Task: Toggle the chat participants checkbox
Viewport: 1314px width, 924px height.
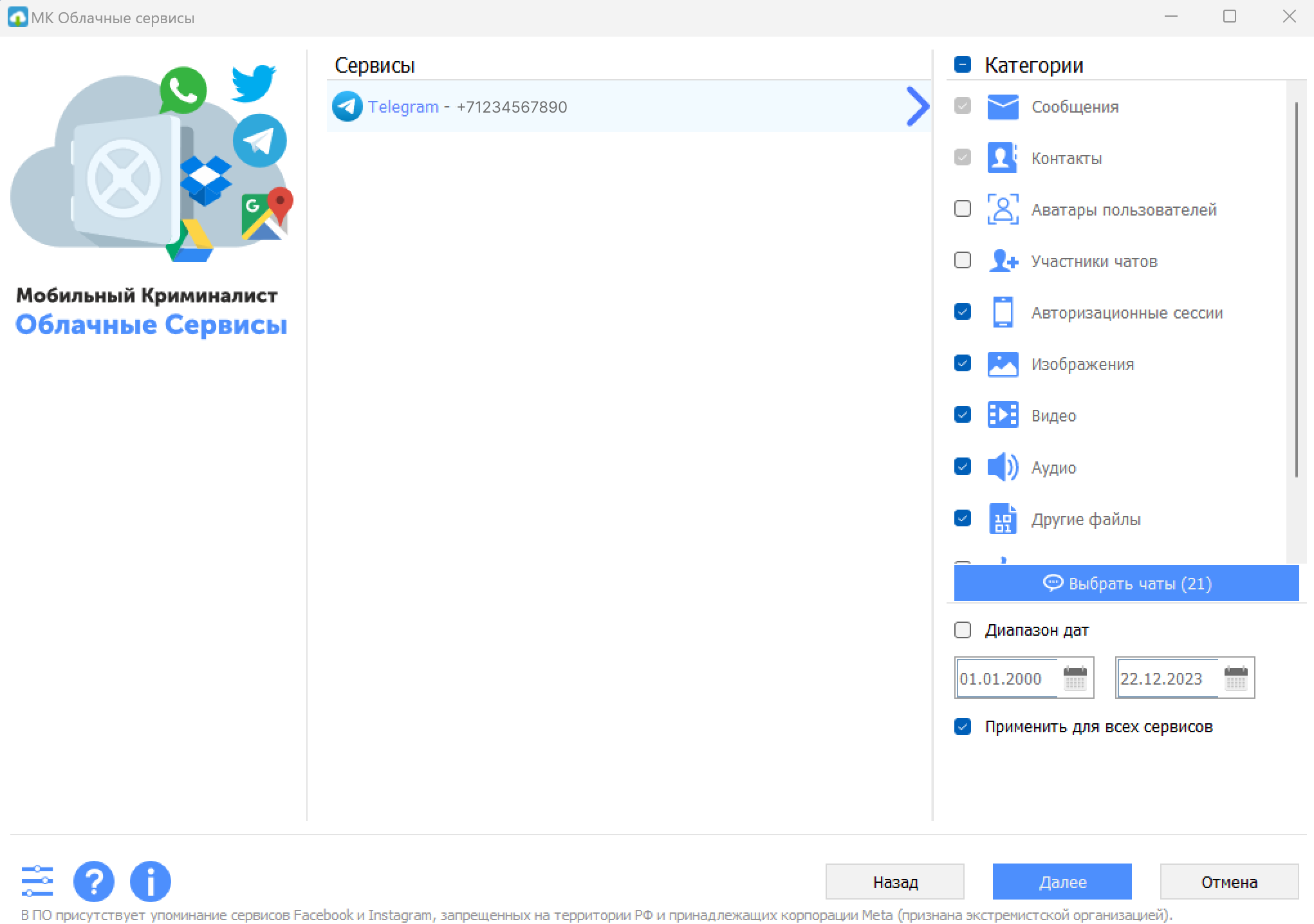Action: 963,261
